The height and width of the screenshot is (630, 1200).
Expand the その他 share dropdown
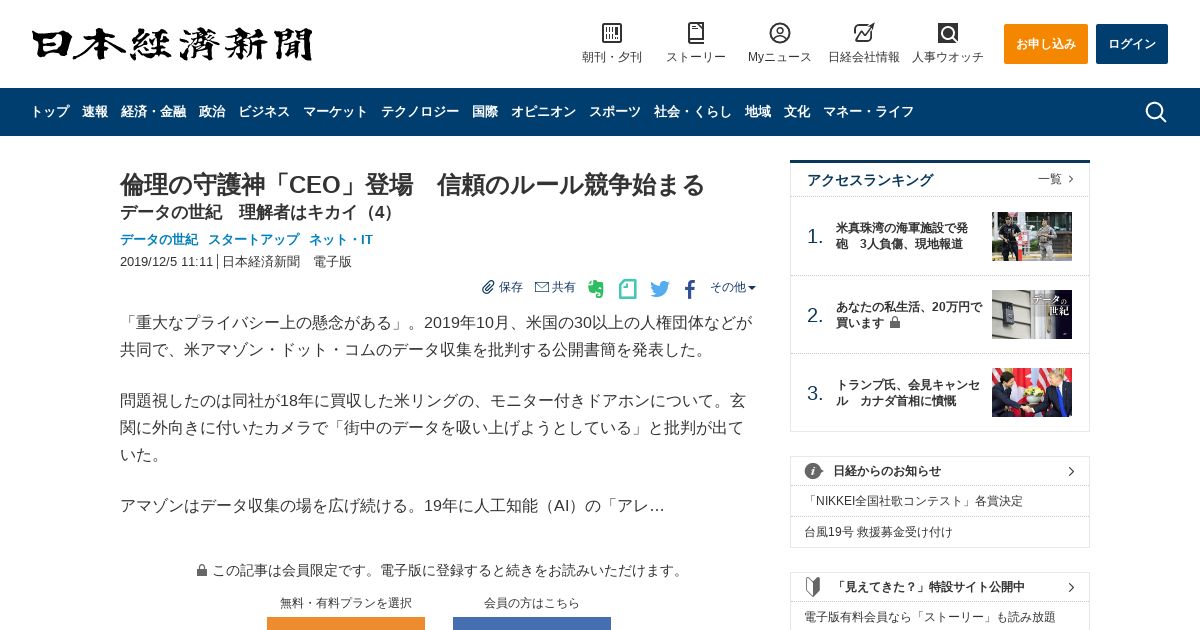[733, 287]
